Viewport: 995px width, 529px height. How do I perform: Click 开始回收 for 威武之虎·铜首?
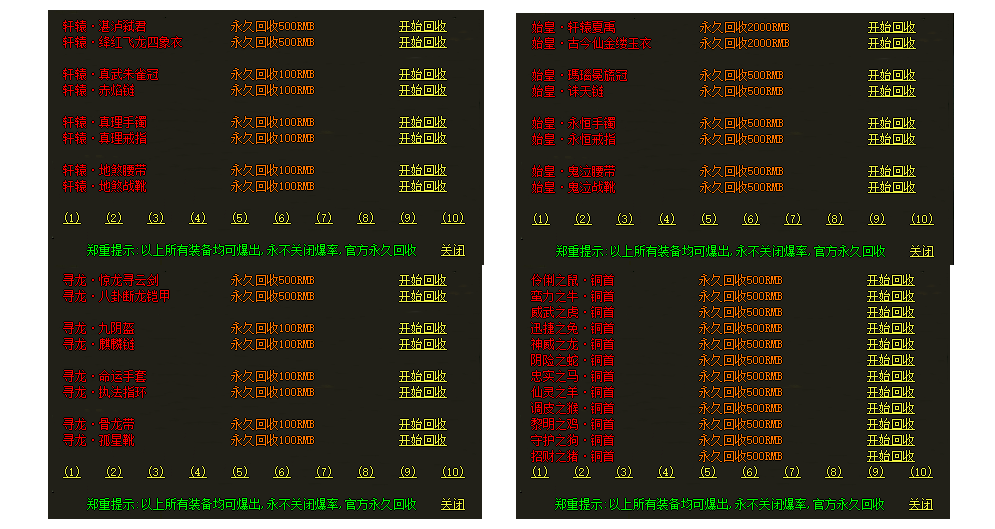[x=891, y=312]
